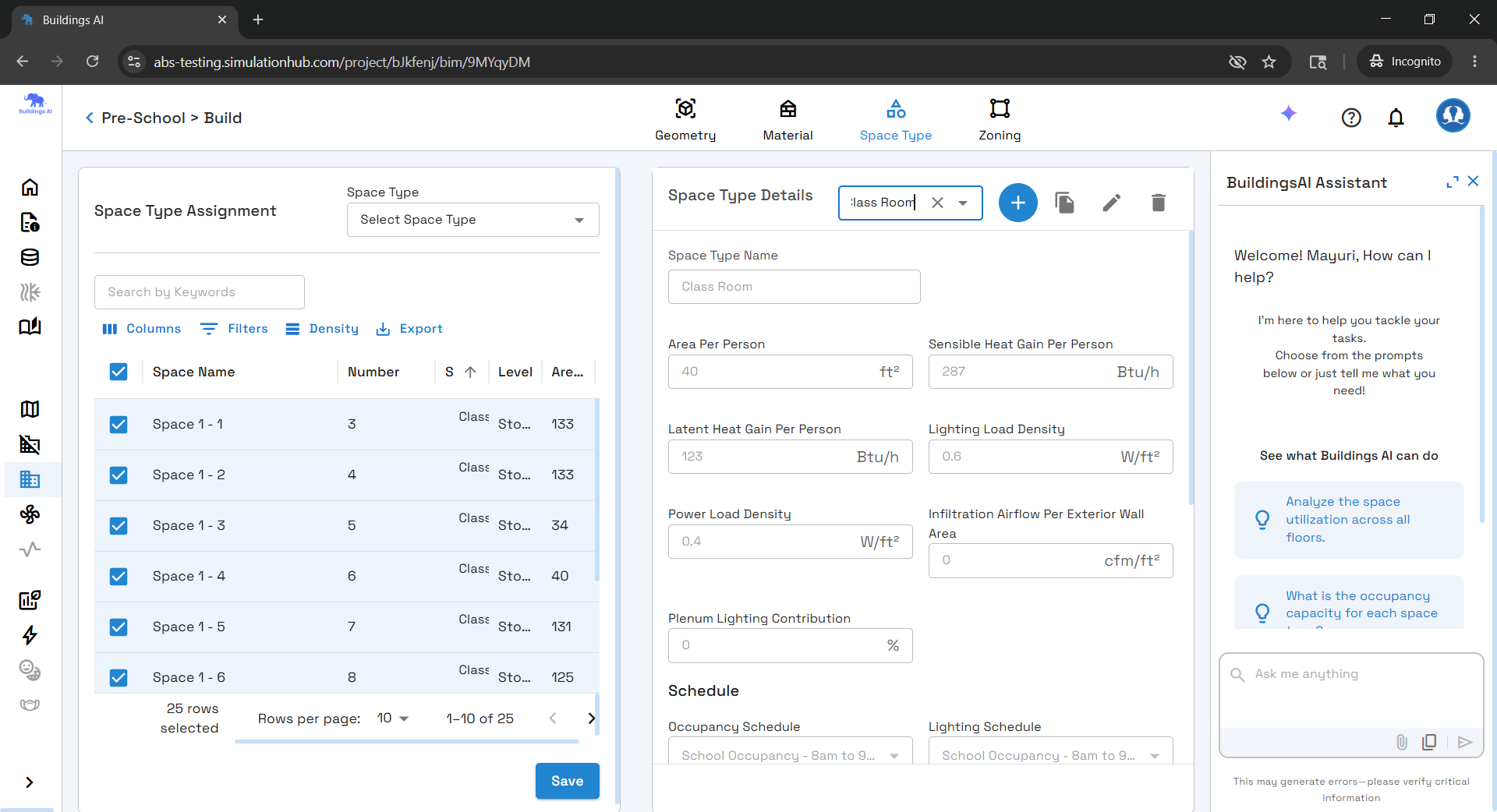Open the crossed-out building sidebar icon
Screen dimensions: 1497x812
[30, 444]
